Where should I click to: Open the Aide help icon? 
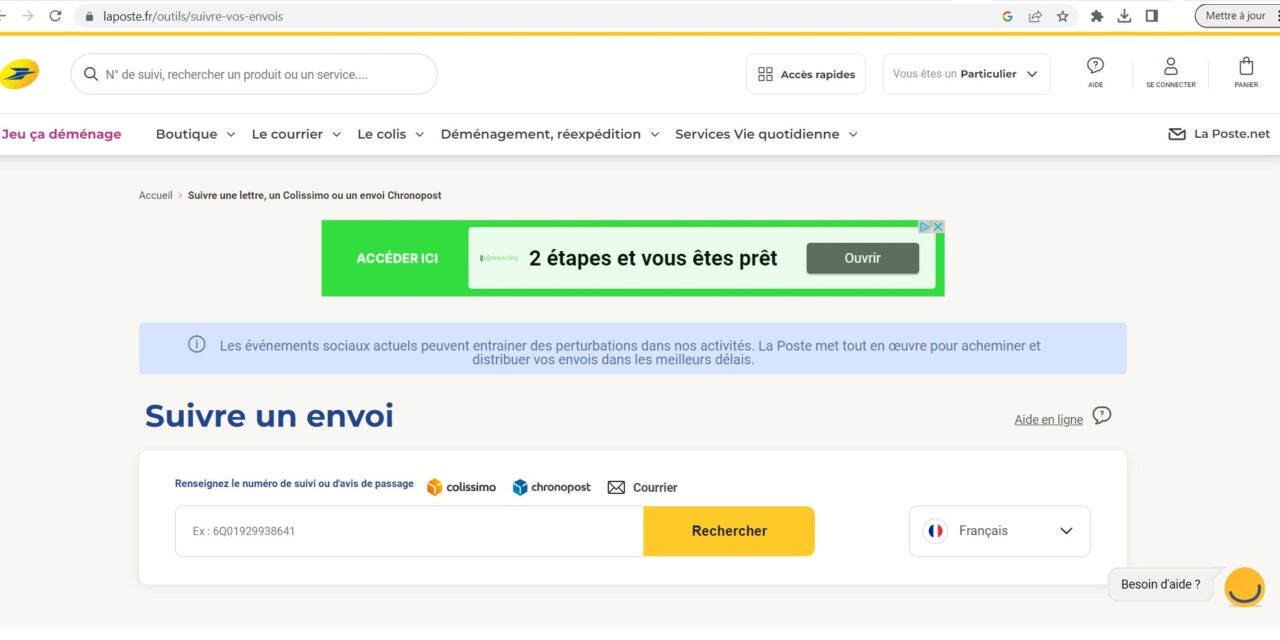1095,66
